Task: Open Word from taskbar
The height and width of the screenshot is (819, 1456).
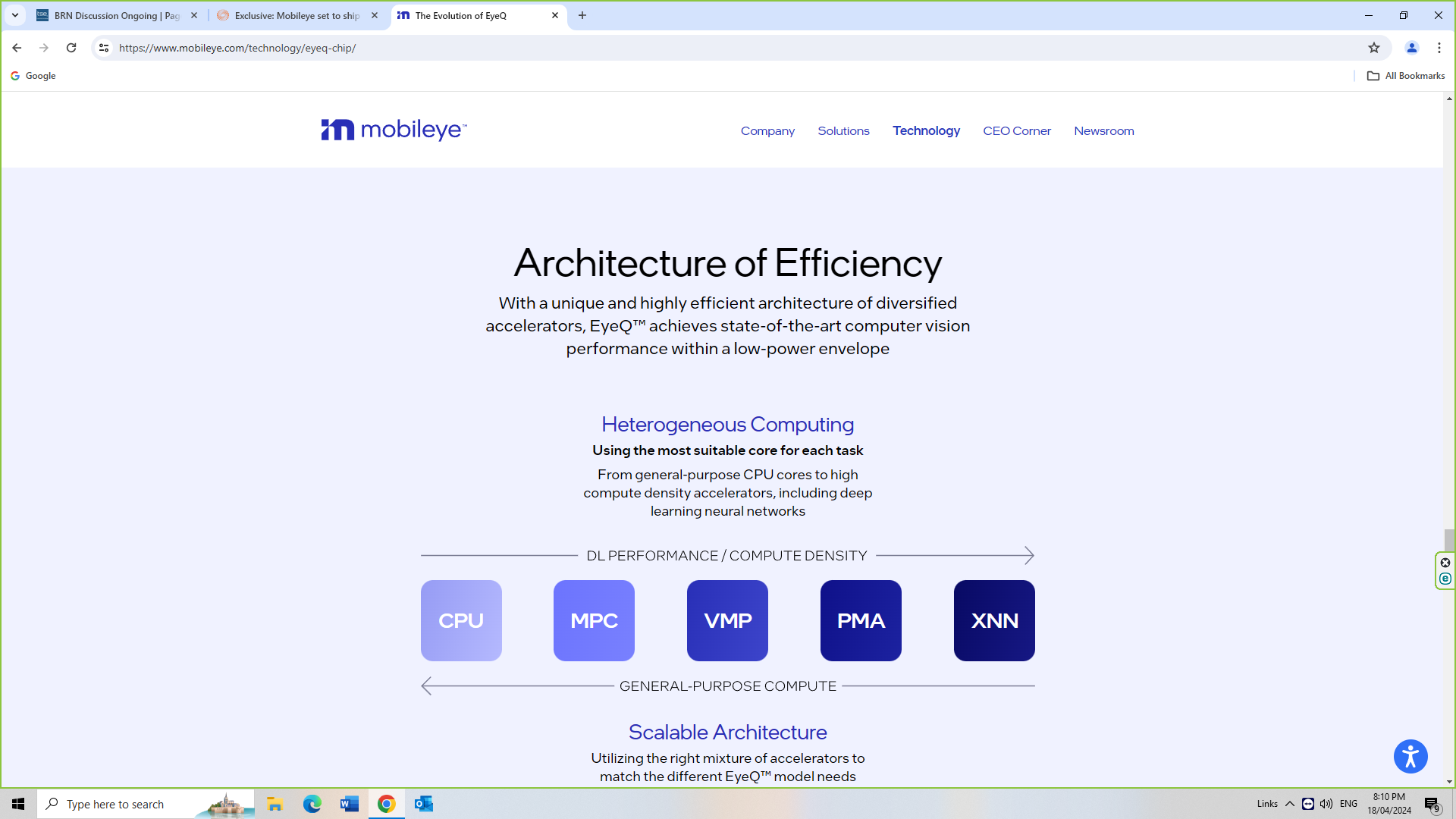Action: 349,804
